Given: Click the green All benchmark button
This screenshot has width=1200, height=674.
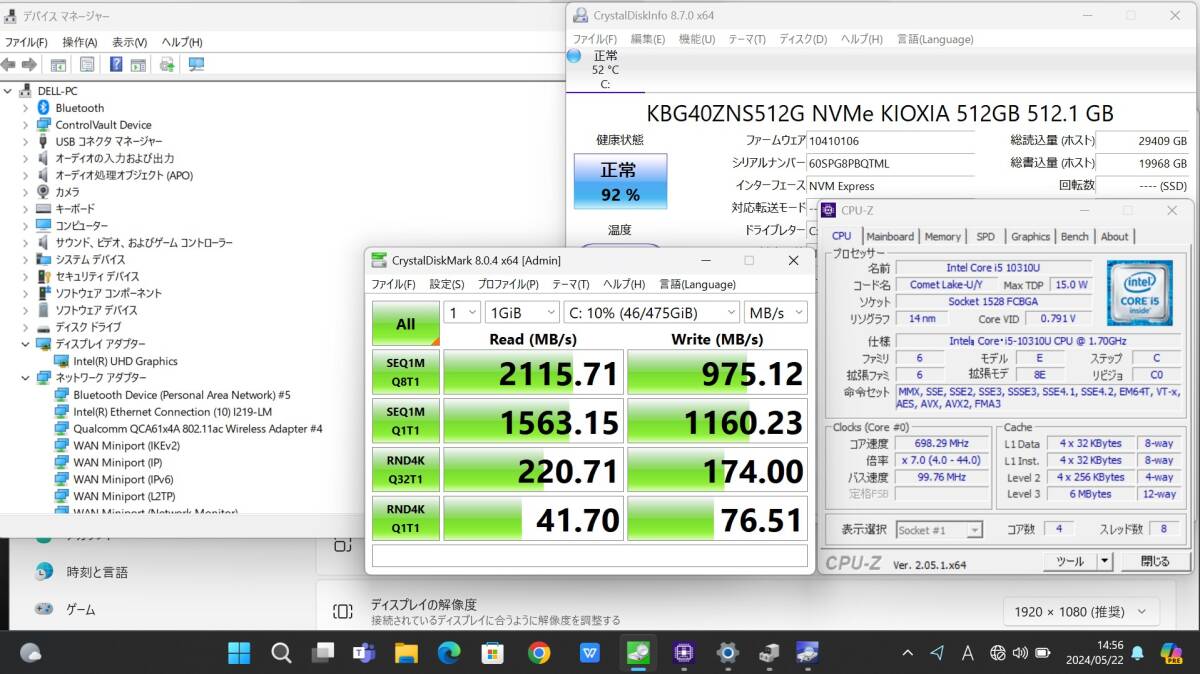Looking at the screenshot, I should coord(406,324).
